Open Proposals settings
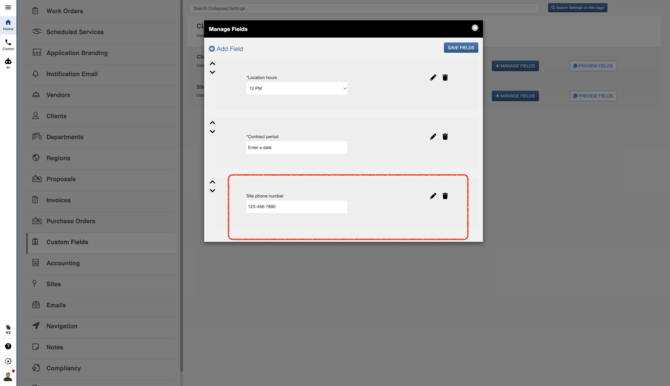The height and width of the screenshot is (386, 670). (101, 179)
